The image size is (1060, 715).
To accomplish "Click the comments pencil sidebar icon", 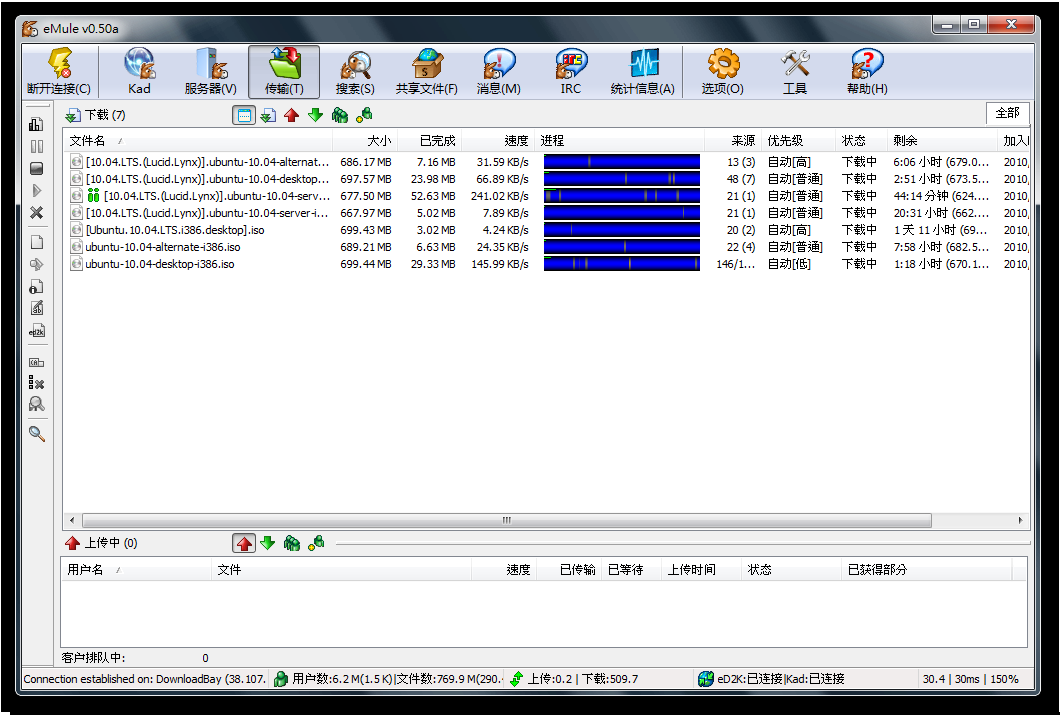I will coord(37,308).
